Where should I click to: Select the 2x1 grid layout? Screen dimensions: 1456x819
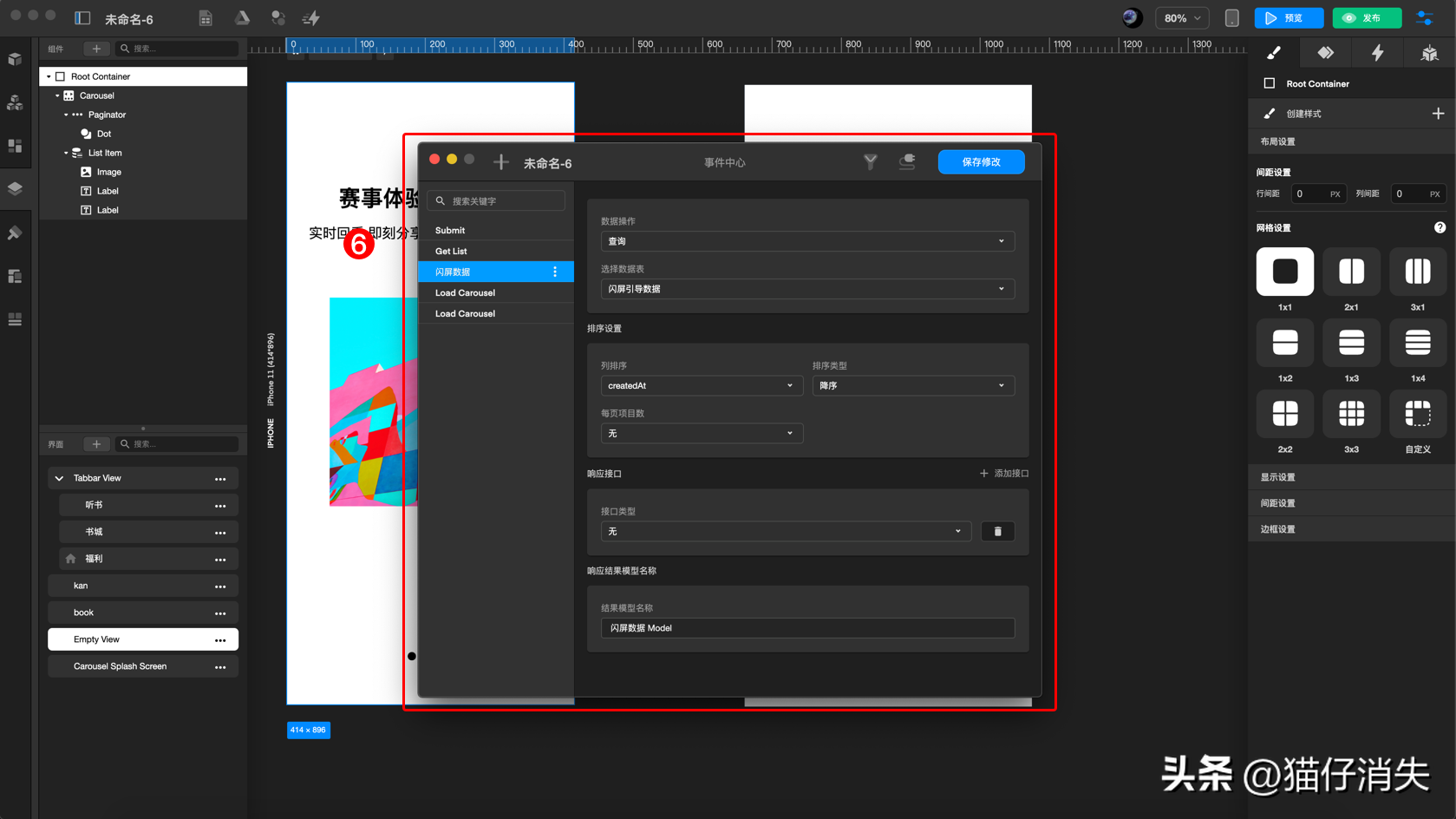click(x=1351, y=272)
